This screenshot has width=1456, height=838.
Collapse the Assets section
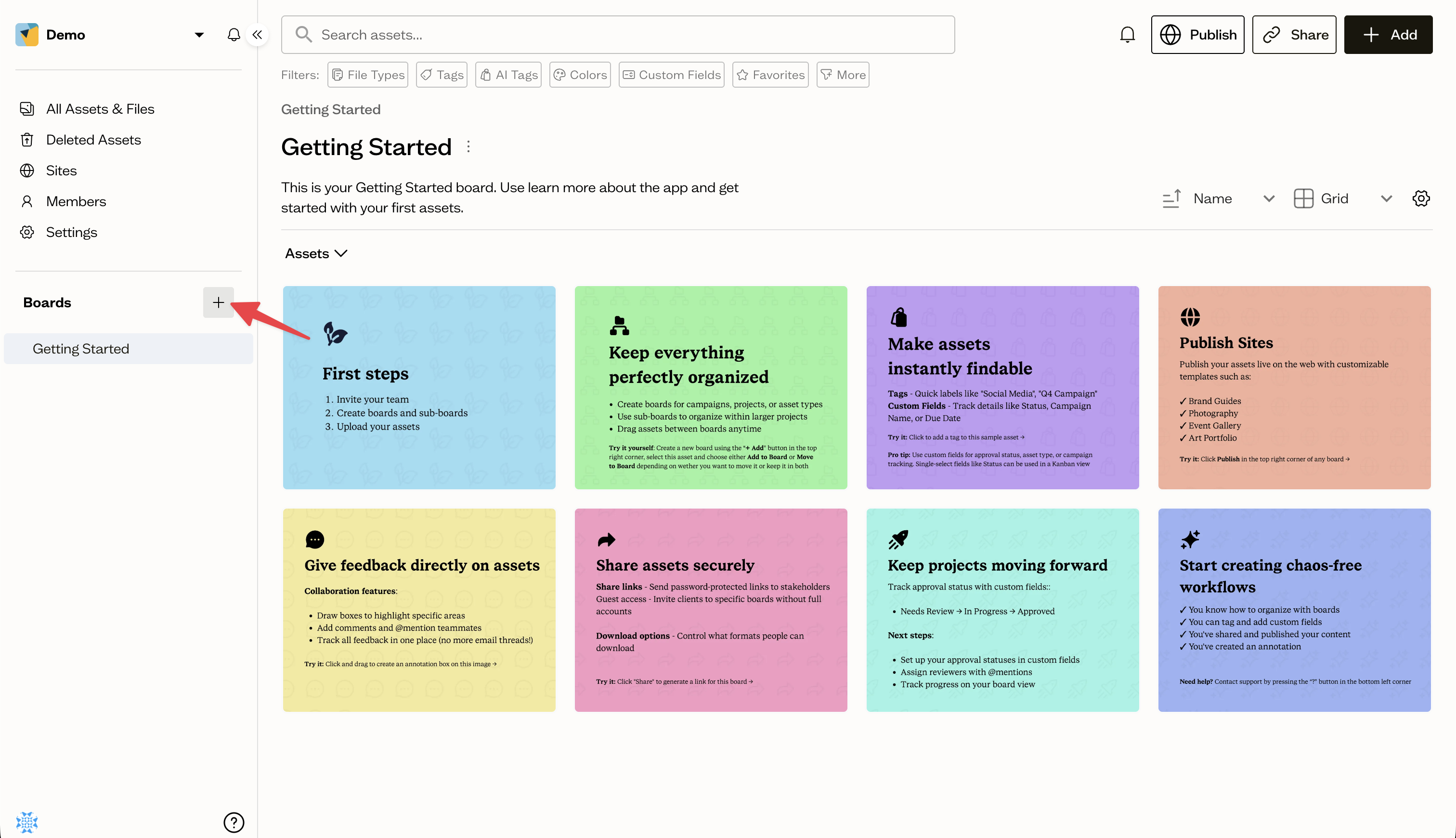[x=316, y=254]
